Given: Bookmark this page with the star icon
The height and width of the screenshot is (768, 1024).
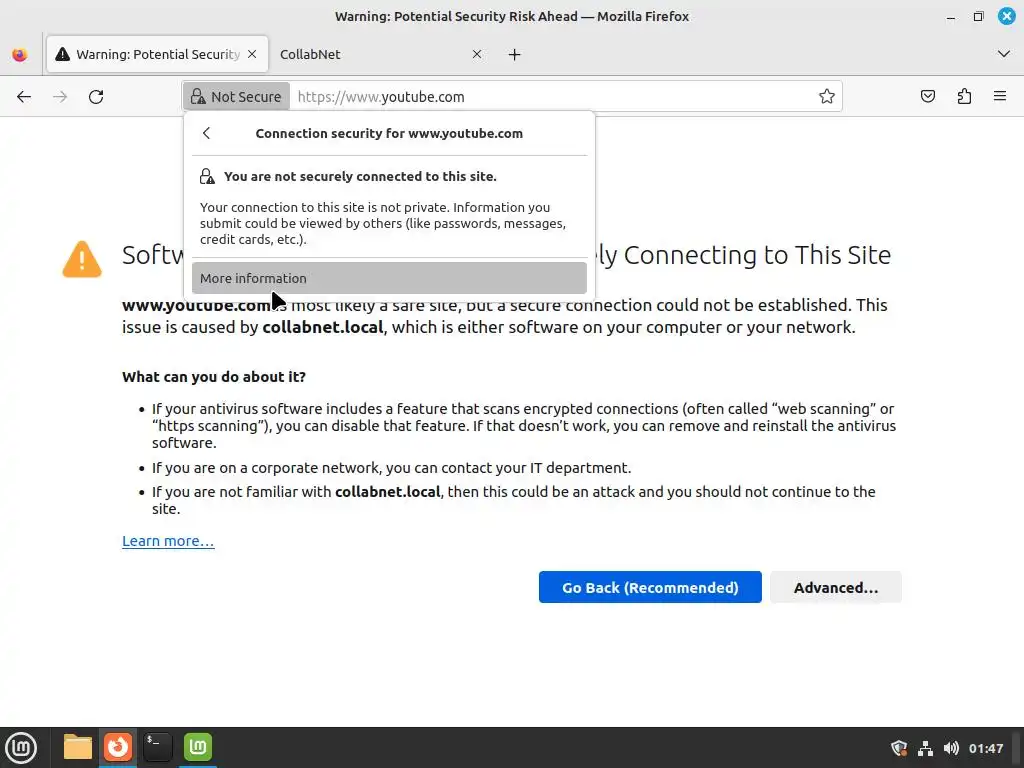Looking at the screenshot, I should click(x=827, y=97).
